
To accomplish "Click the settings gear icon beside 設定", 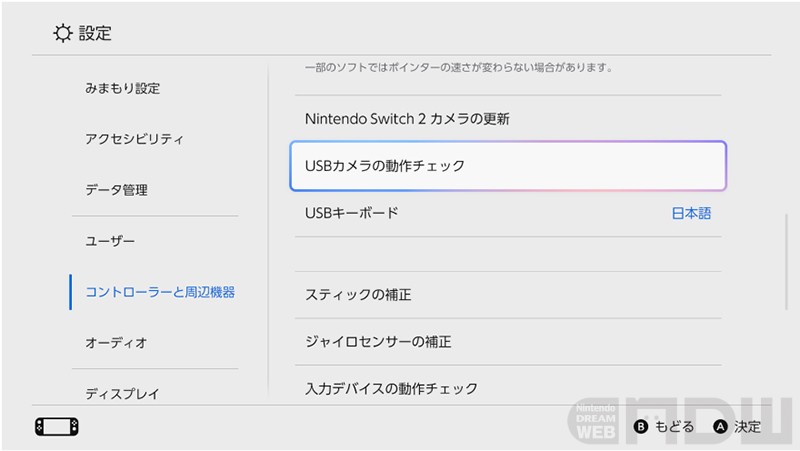I will (63, 33).
